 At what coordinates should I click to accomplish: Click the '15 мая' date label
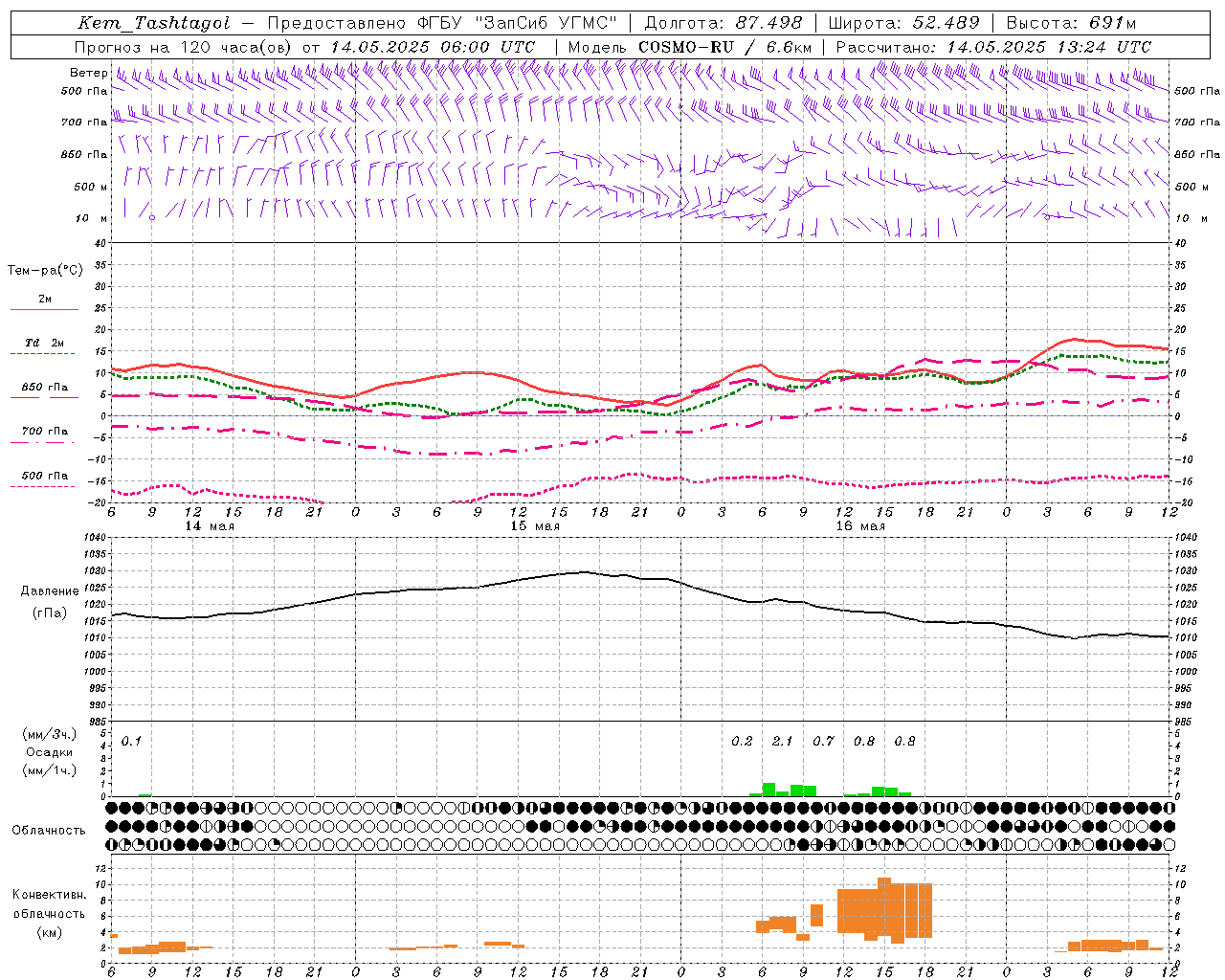(x=535, y=526)
